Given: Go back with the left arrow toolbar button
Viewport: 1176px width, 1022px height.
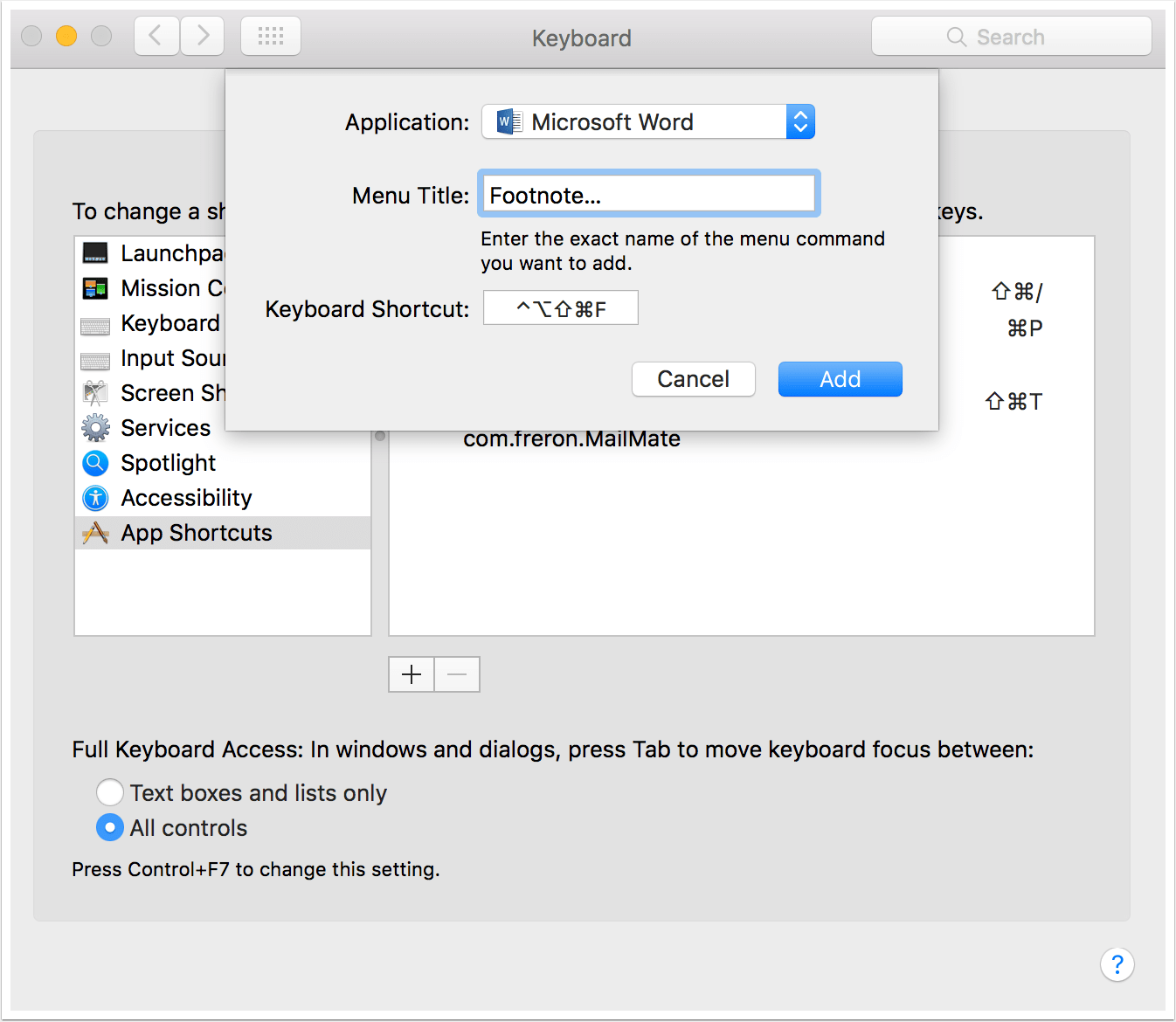Looking at the screenshot, I should 157,36.
